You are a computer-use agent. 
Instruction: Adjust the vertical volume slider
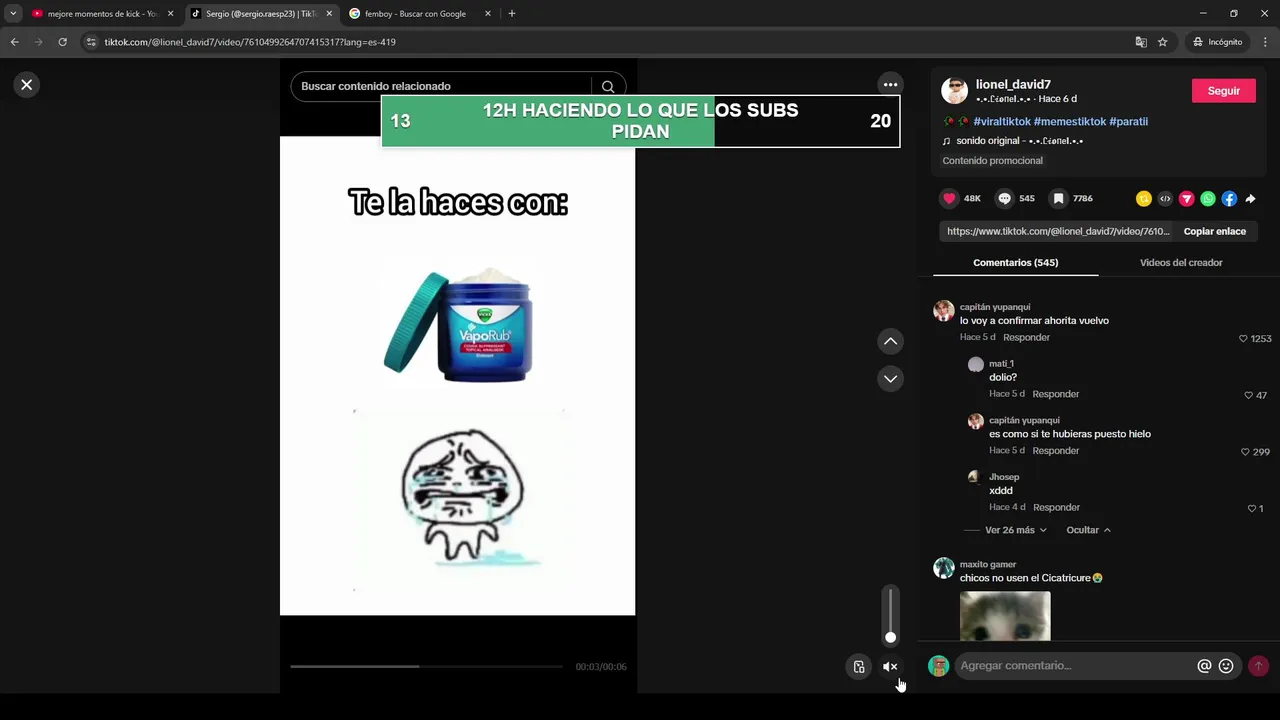[x=890, y=615]
